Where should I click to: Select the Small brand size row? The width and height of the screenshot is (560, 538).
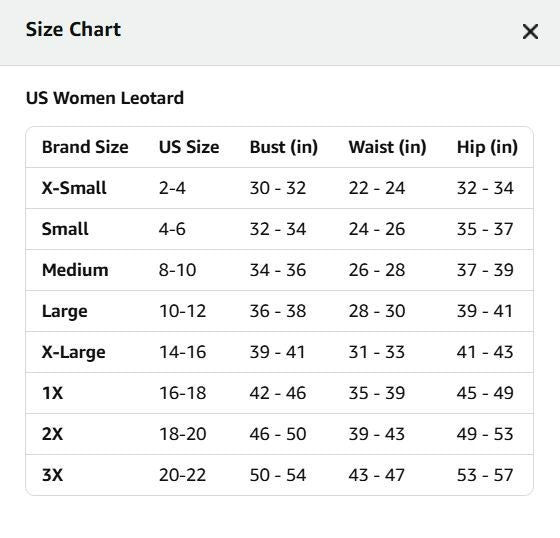coord(279,229)
